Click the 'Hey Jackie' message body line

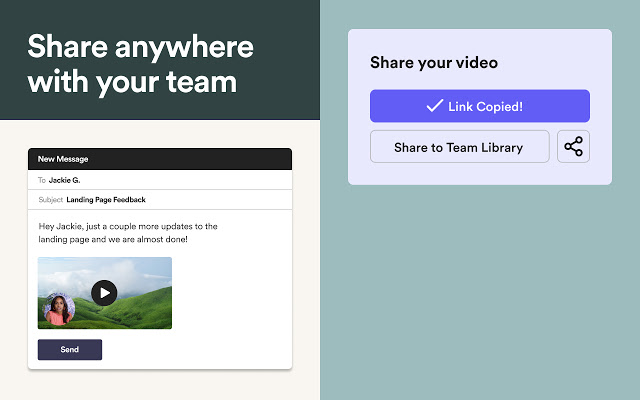(x=127, y=226)
